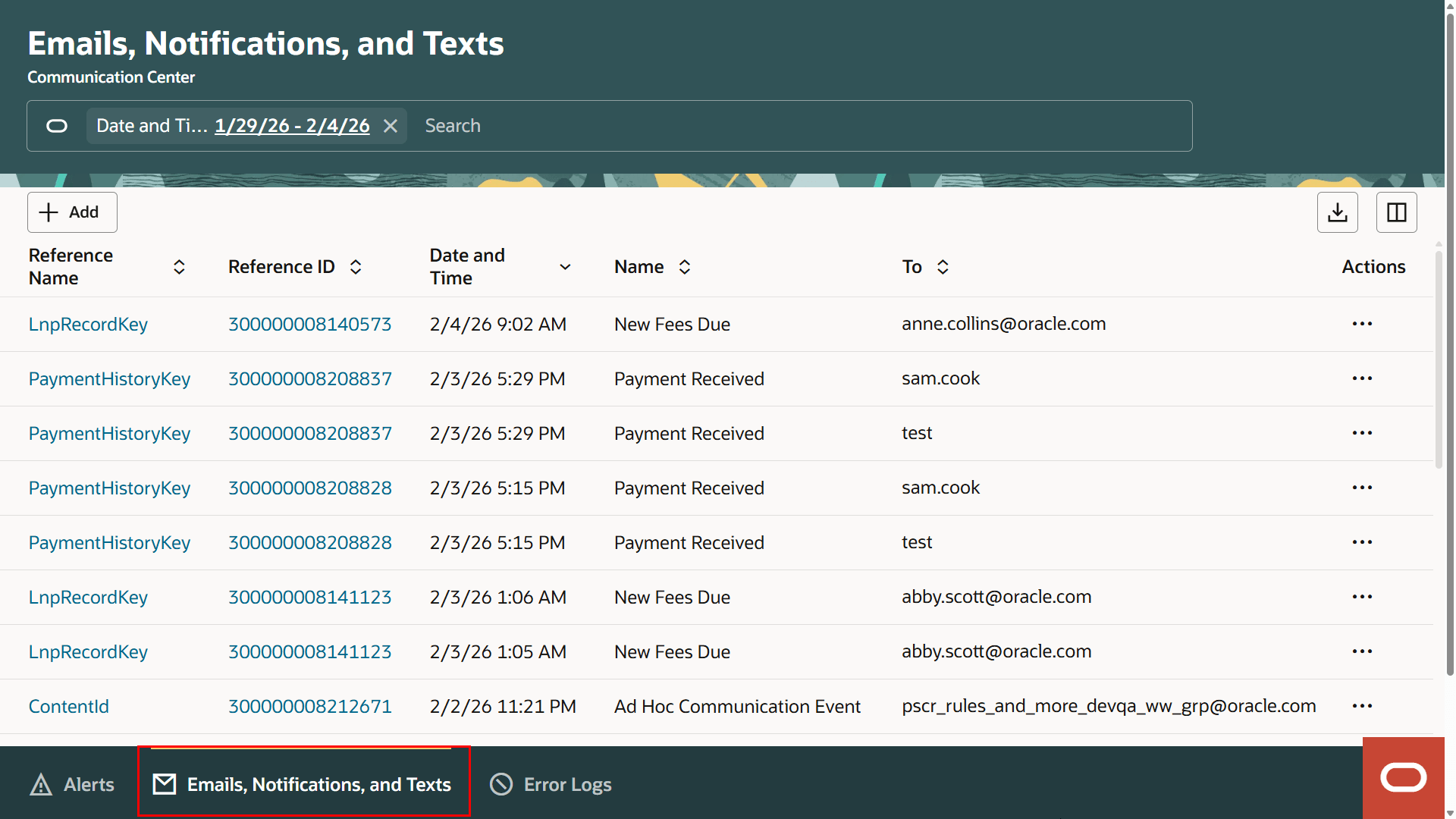Screen dimensions: 1456x819
Task: Click the download export icon
Action: click(1337, 212)
